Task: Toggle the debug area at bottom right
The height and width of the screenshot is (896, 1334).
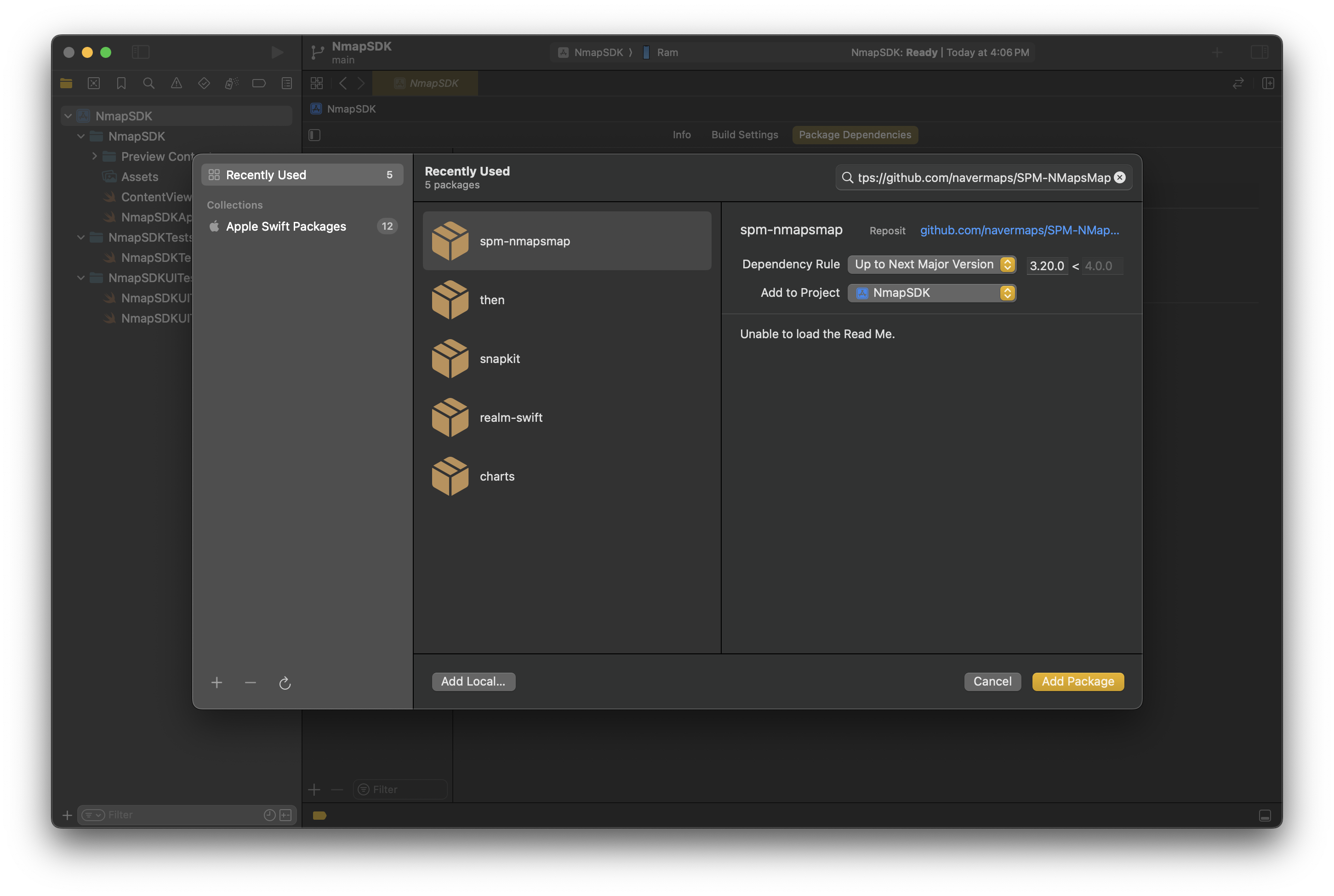Action: (1265, 816)
